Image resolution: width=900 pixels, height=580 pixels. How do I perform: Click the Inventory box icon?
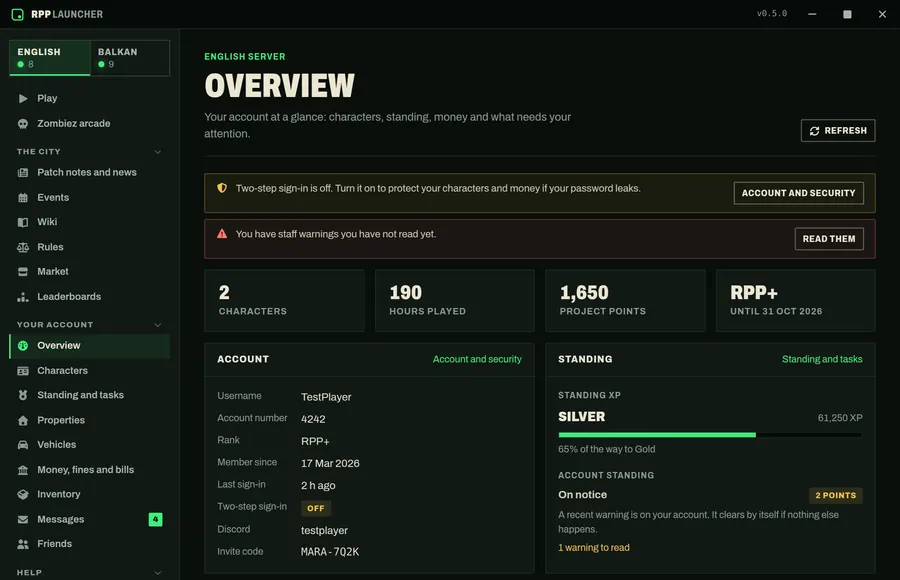(23, 494)
